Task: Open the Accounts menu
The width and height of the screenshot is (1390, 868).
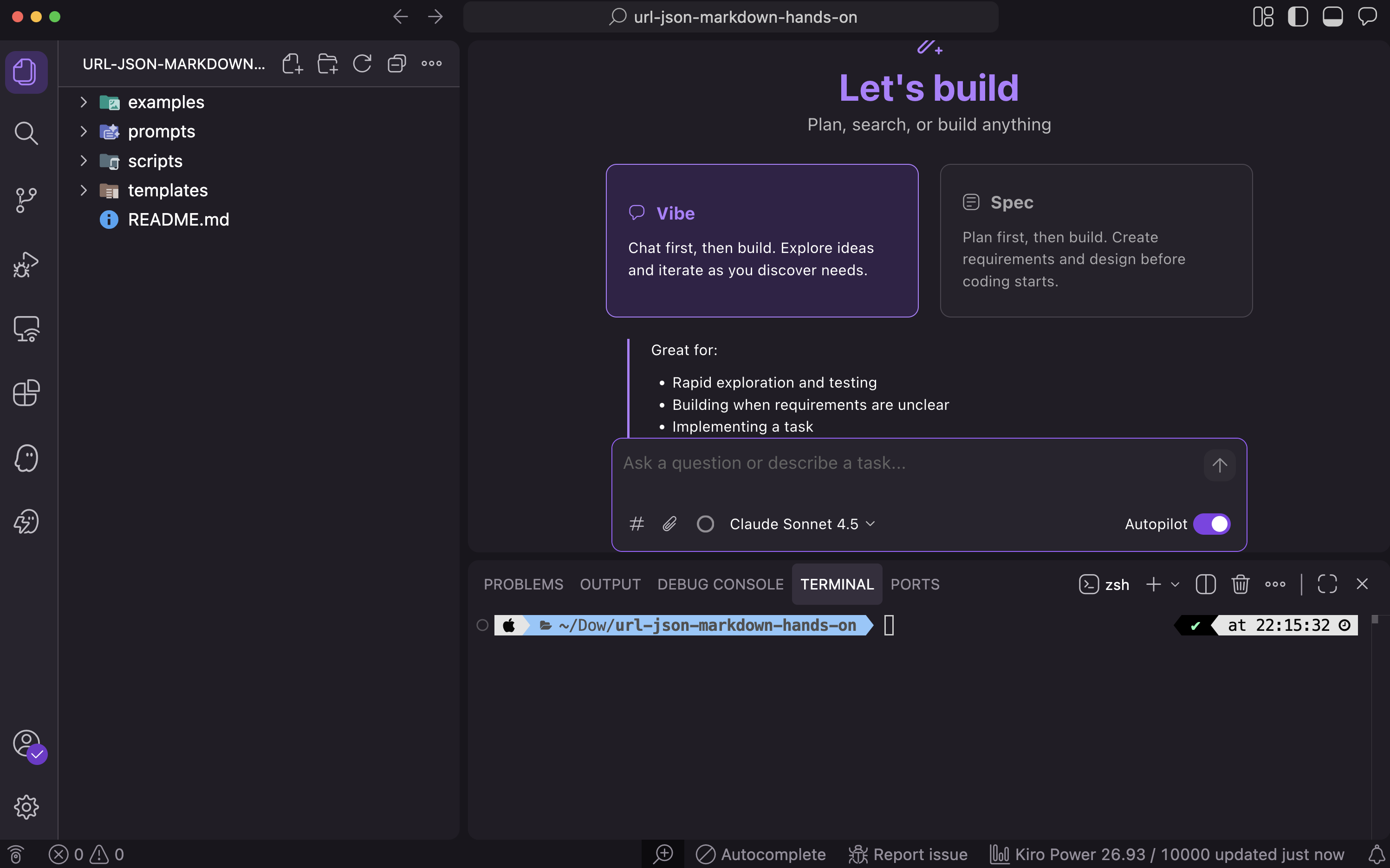Action: tap(27, 744)
